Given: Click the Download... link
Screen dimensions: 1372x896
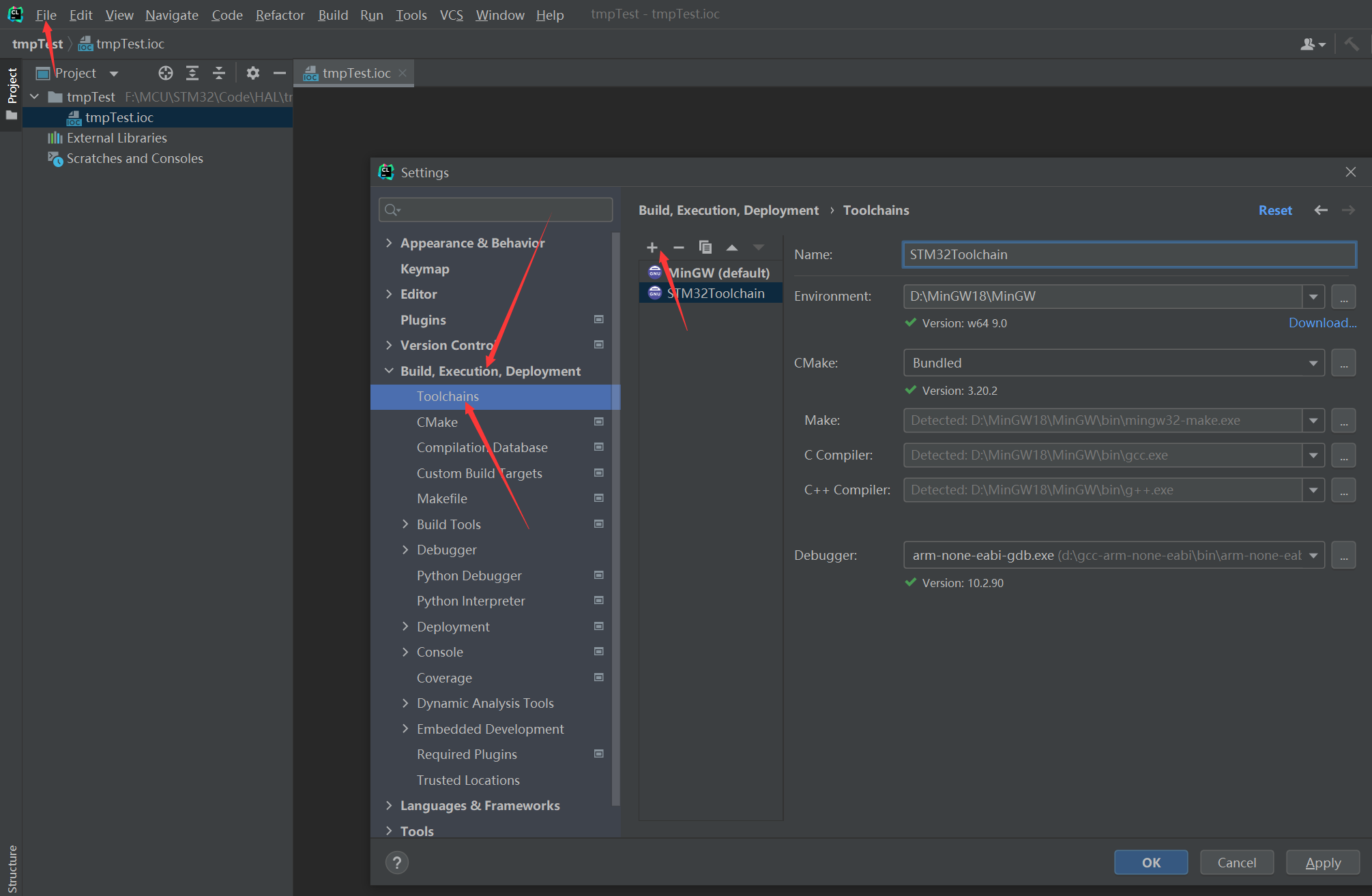Looking at the screenshot, I should pyautogui.click(x=1322, y=323).
